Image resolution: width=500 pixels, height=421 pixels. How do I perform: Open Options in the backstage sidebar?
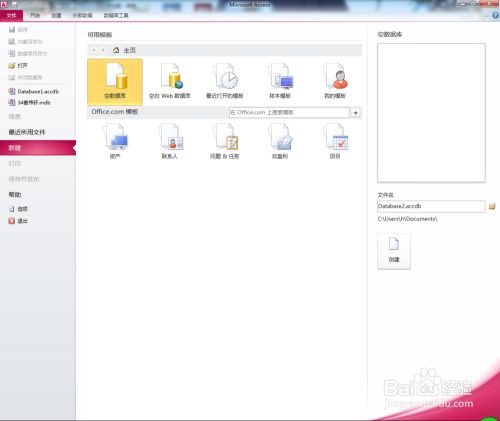tap(18, 209)
